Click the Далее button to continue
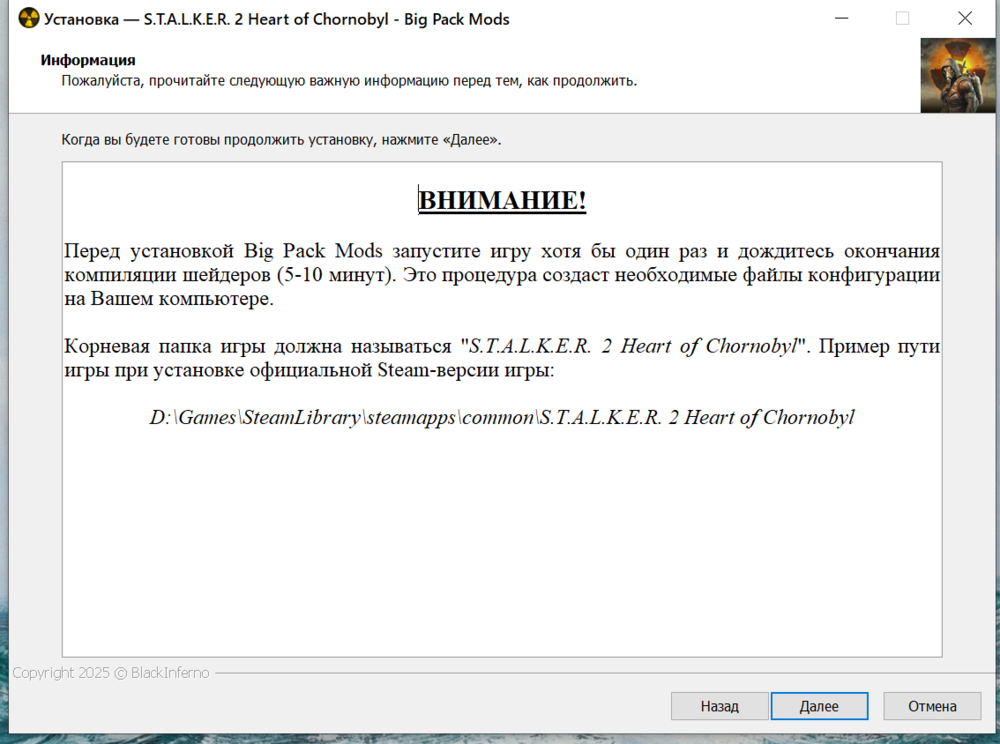 coord(819,706)
